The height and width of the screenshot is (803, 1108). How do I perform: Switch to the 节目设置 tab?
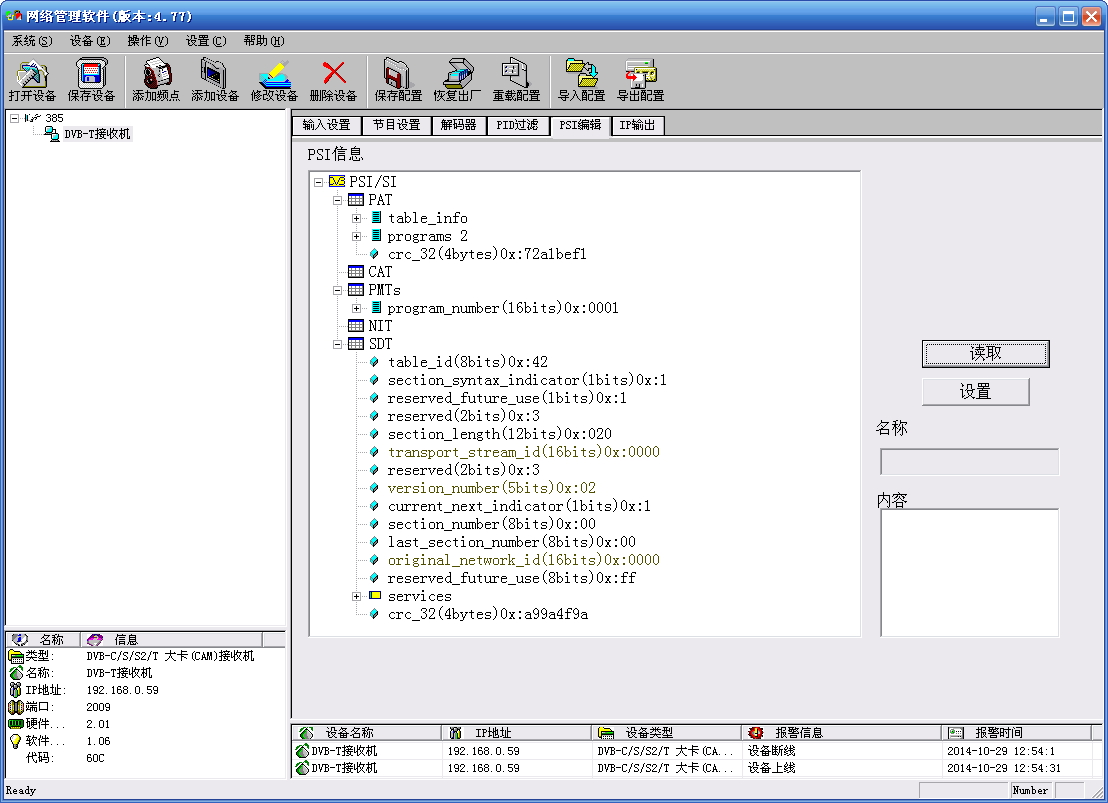coord(396,125)
